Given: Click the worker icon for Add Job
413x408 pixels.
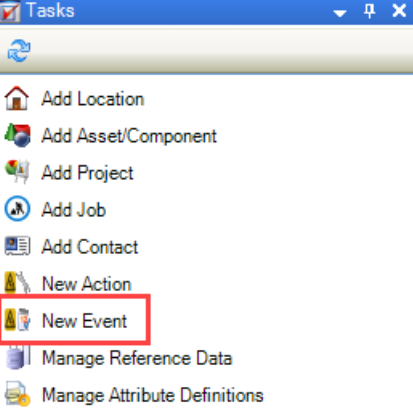Looking at the screenshot, I should [17, 209].
